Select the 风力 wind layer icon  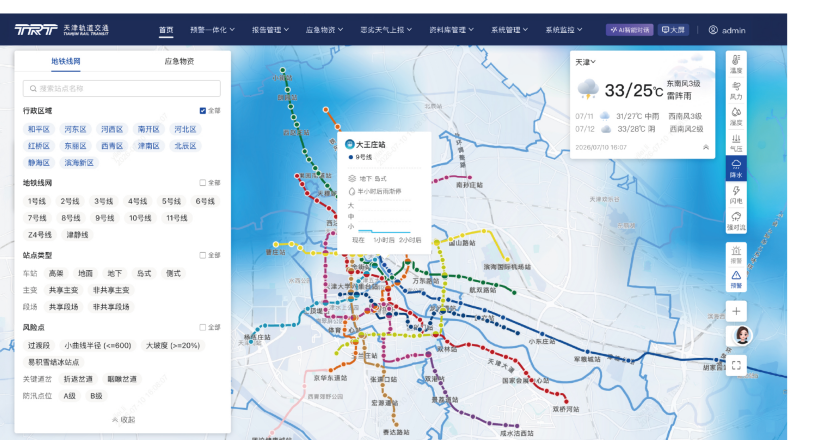pyautogui.click(x=736, y=90)
